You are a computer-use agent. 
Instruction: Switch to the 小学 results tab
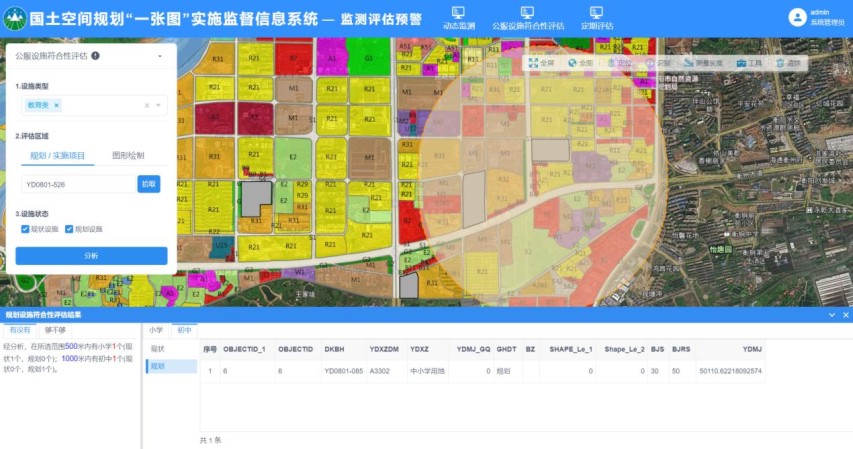click(x=156, y=329)
